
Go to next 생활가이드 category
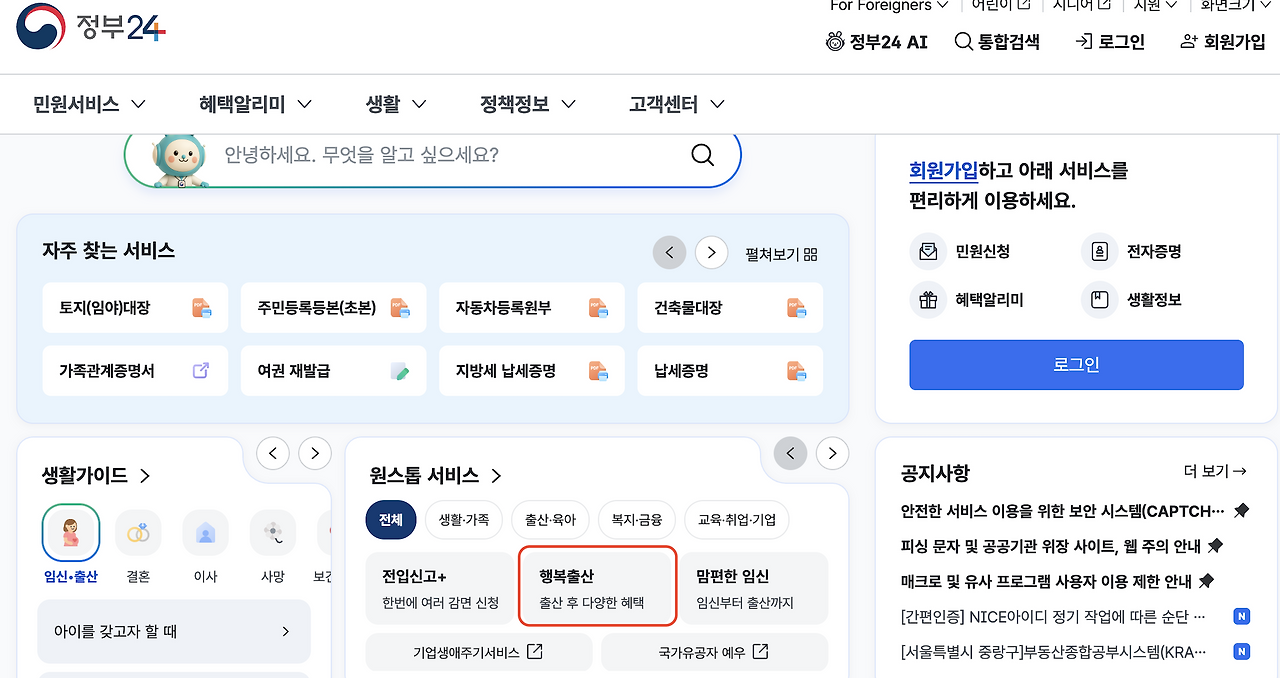pyautogui.click(x=314, y=453)
